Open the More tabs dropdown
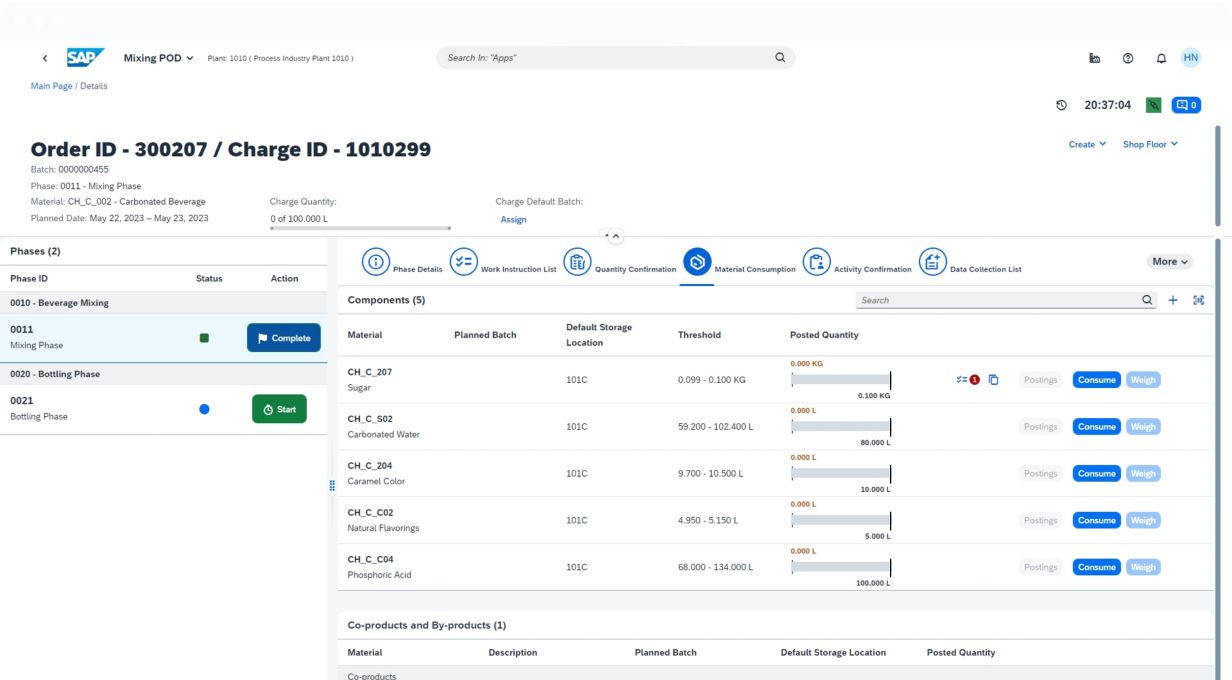The width and height of the screenshot is (1232, 680). [1170, 262]
